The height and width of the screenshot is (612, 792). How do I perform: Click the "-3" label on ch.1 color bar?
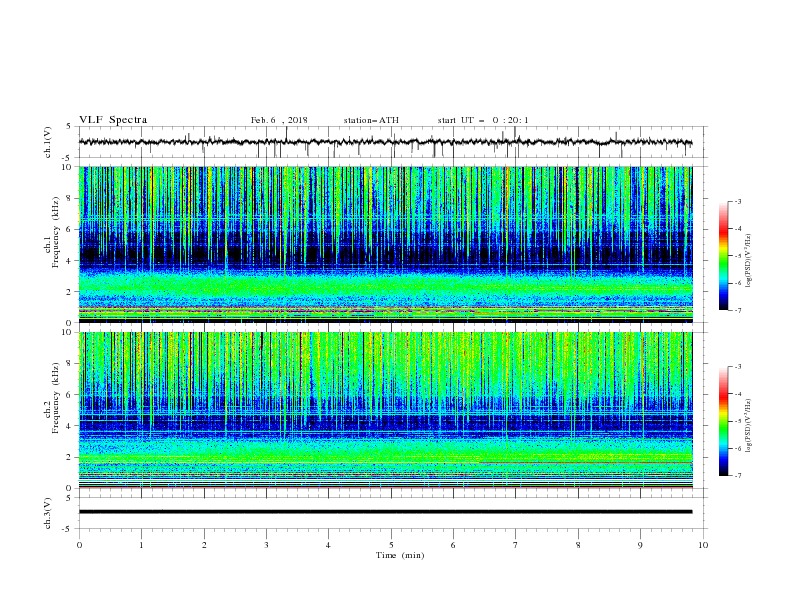click(737, 201)
